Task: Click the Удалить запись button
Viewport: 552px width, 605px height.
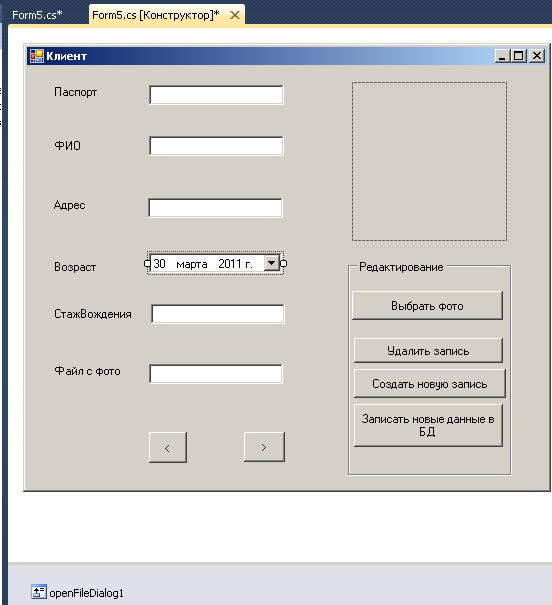Action: [x=428, y=351]
